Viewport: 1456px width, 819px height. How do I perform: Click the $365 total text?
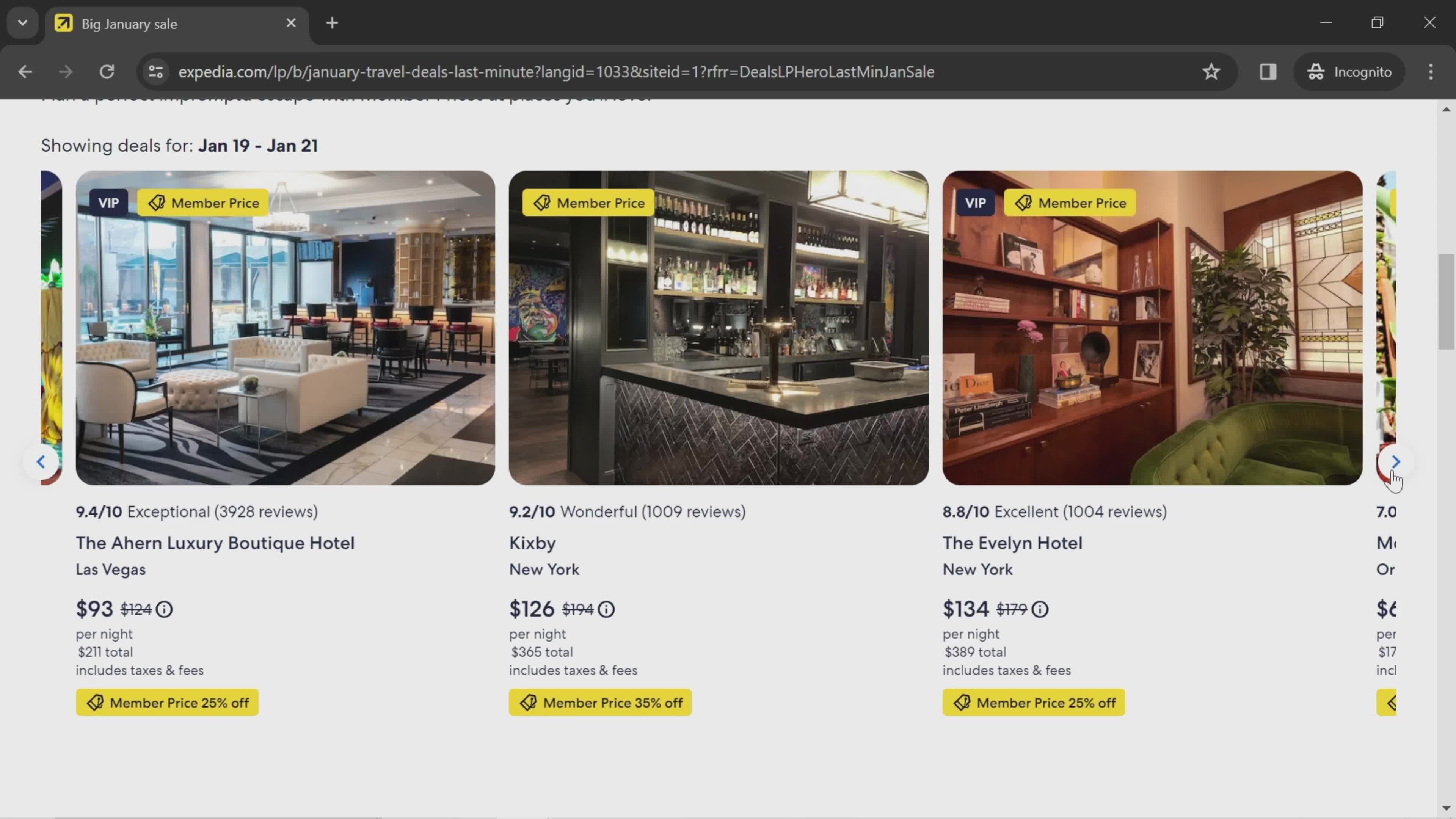click(542, 652)
